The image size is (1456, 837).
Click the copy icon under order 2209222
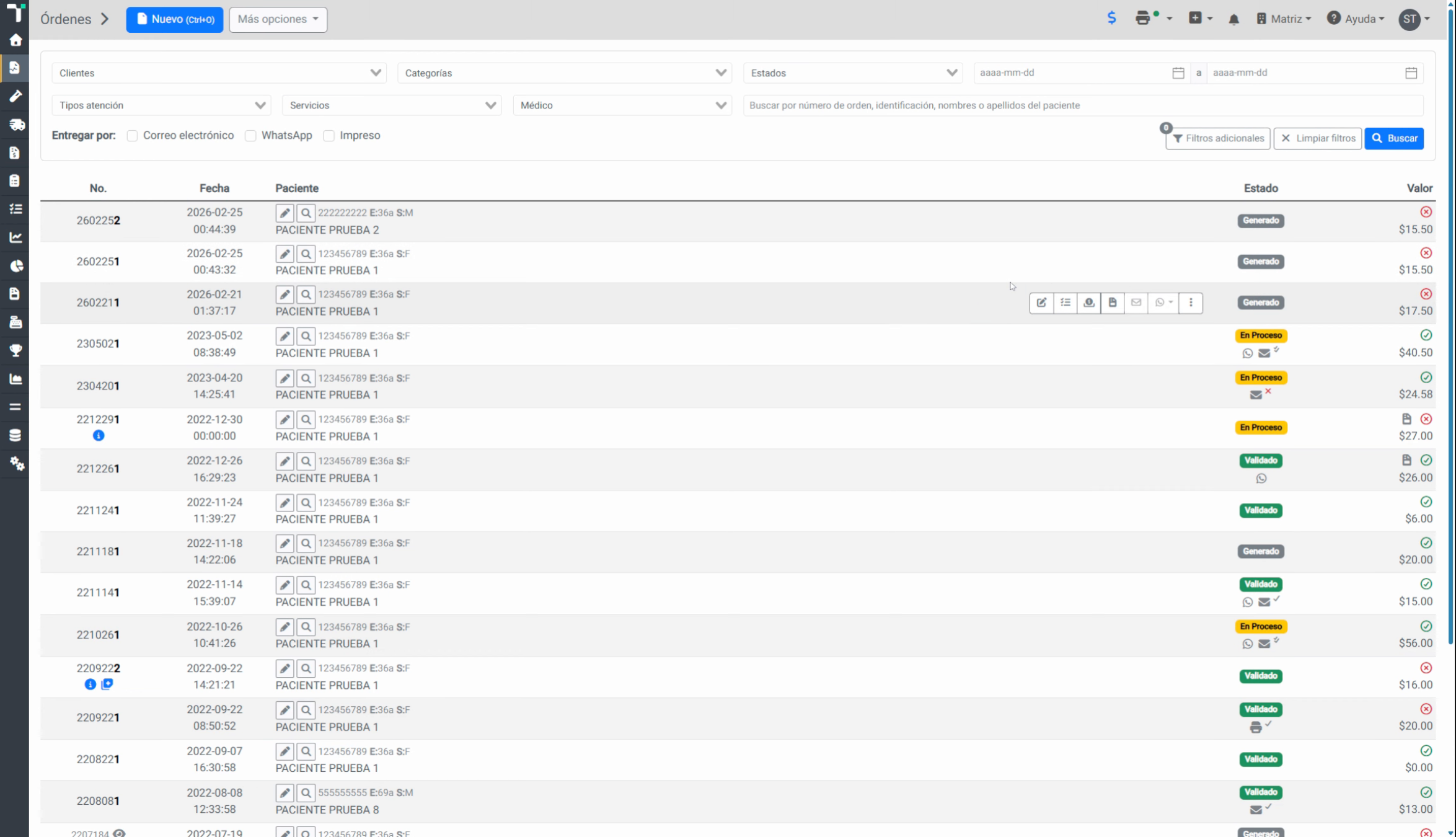pos(107,684)
